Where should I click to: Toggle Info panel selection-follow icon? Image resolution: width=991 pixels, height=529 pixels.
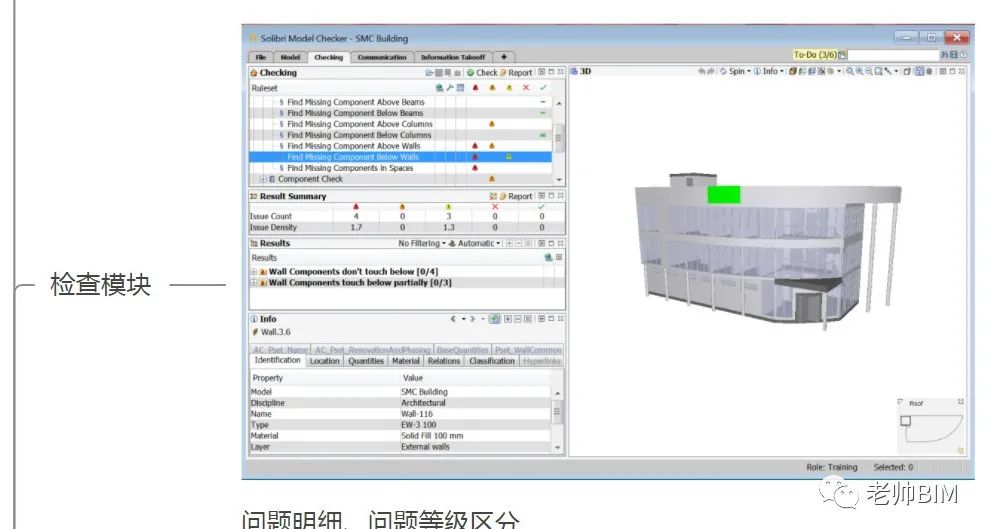(495, 319)
